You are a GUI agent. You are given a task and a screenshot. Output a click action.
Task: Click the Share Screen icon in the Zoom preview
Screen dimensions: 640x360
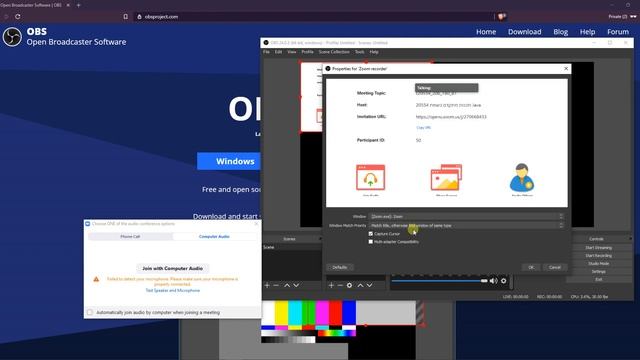tap(446, 178)
